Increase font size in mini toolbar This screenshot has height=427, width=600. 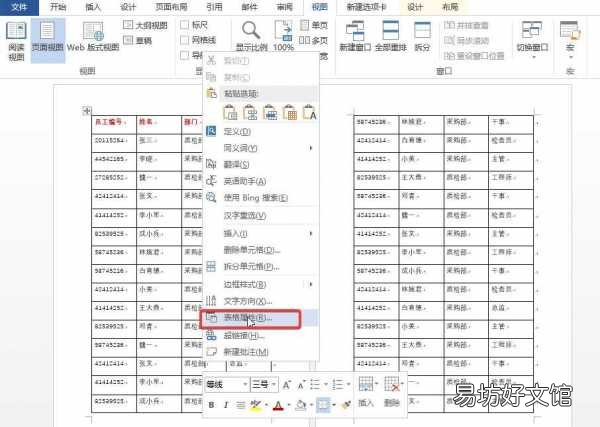(x=286, y=385)
